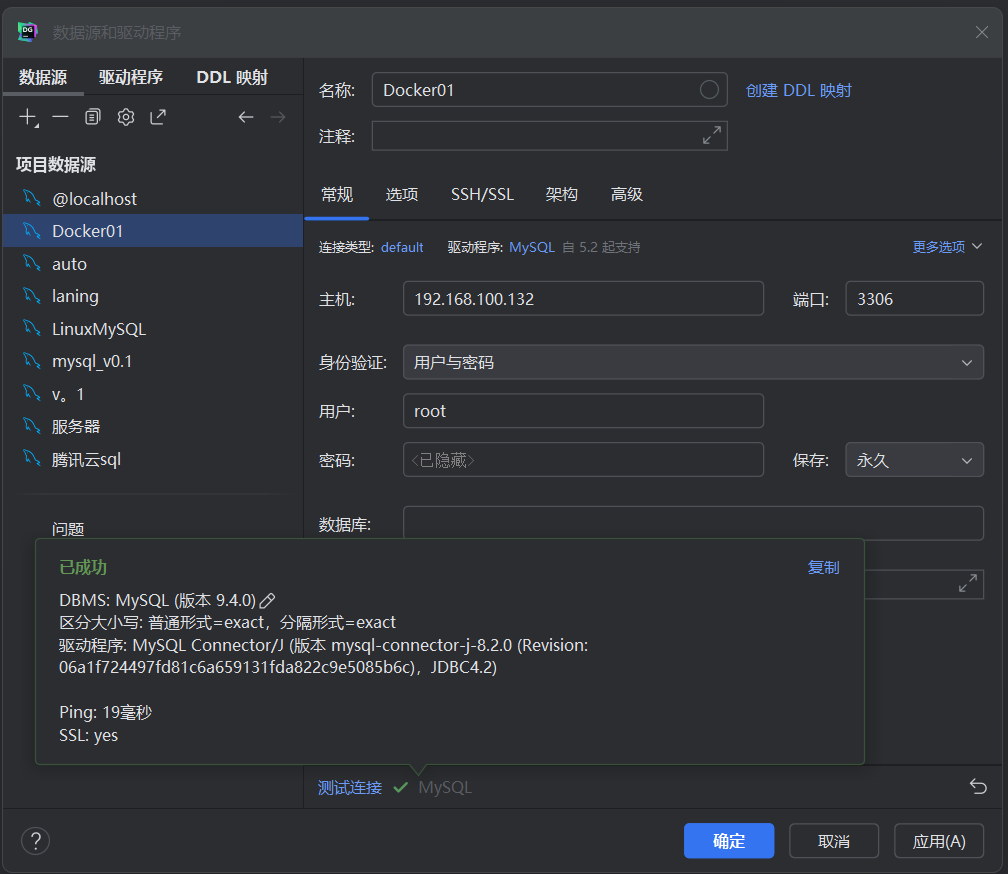Expand the comment field with diagonal arrows icon
Viewport: 1008px width, 874px height.
pyautogui.click(x=710, y=135)
